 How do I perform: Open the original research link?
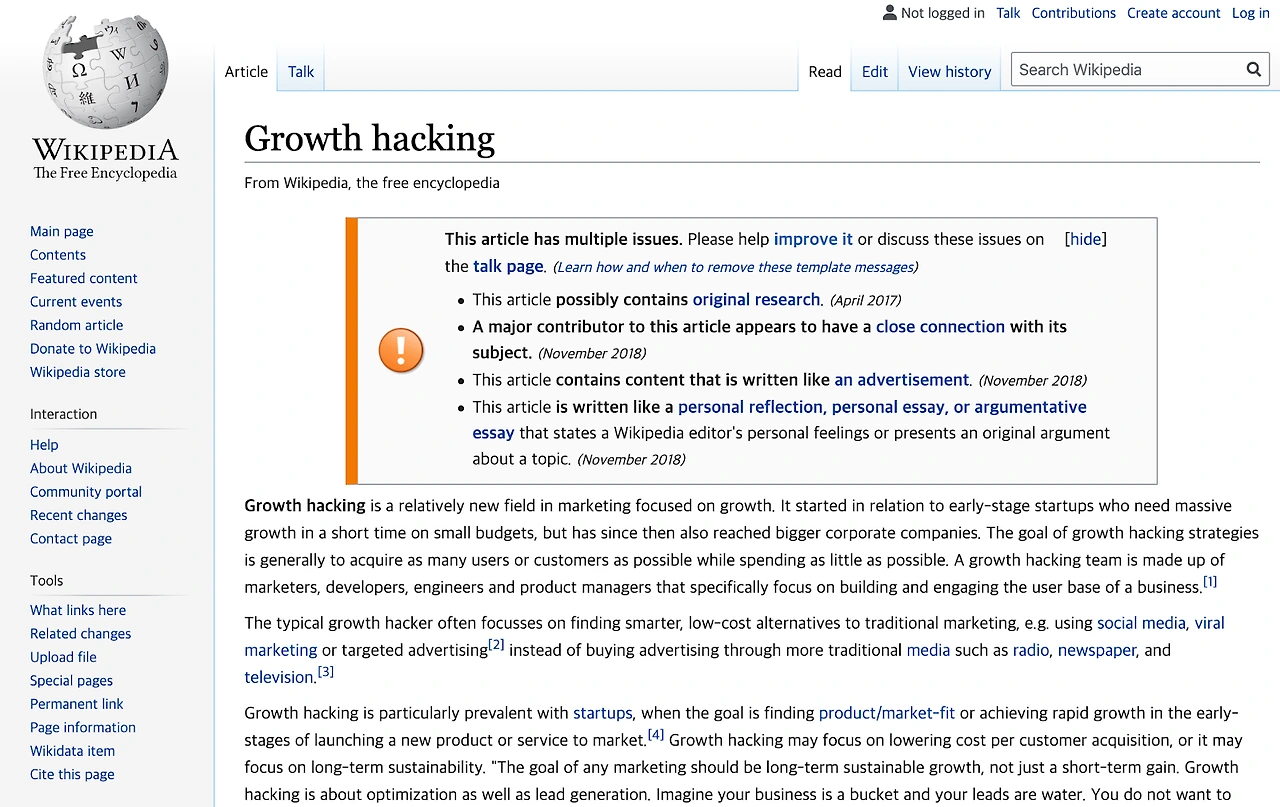tap(757, 299)
